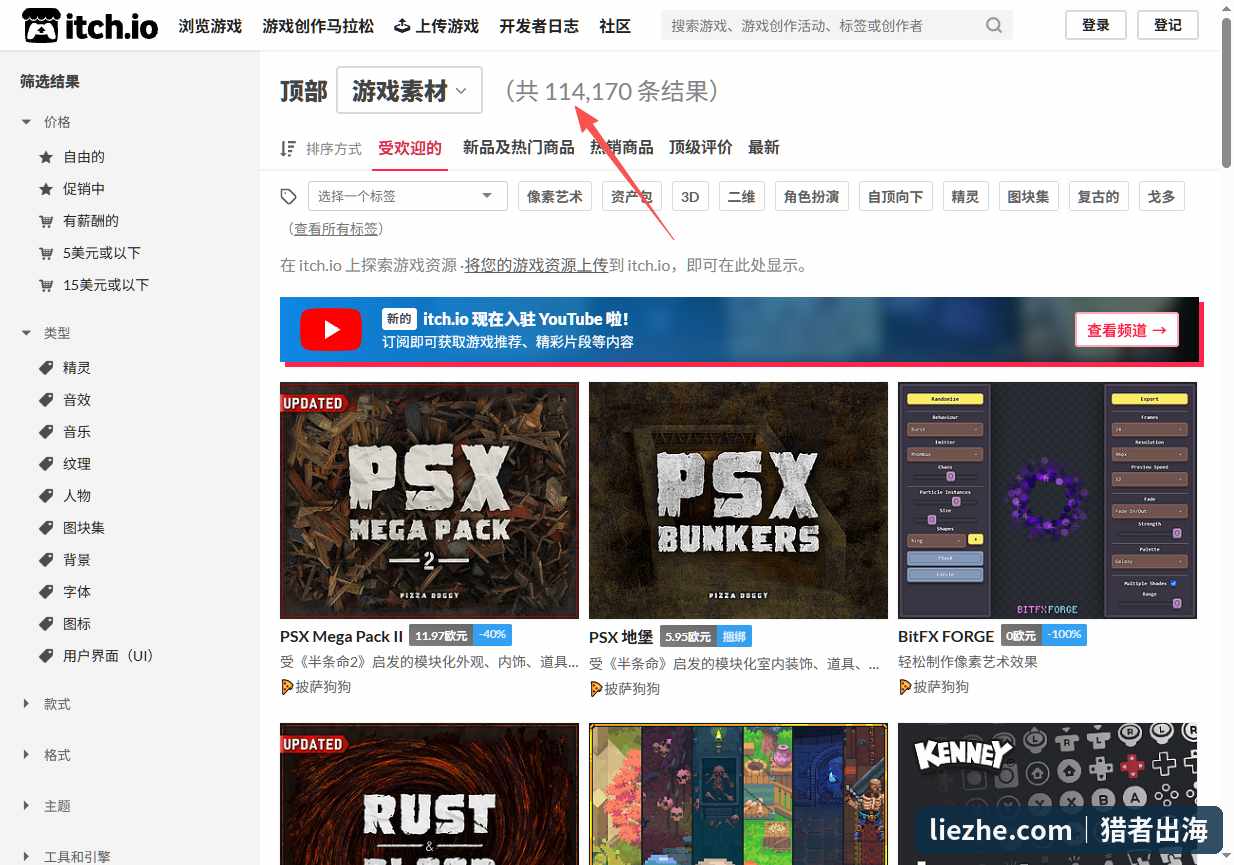Click the tag icon next to 用户界面（UI）
This screenshot has height=865, width=1234.
tap(45, 656)
